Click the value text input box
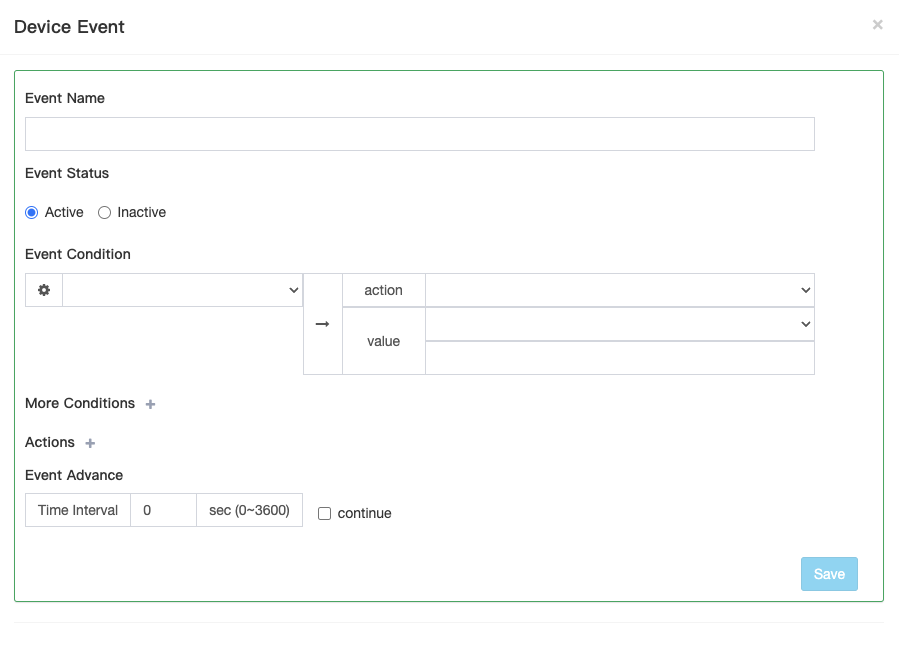Viewport: 899px width, 666px height. (x=619, y=358)
